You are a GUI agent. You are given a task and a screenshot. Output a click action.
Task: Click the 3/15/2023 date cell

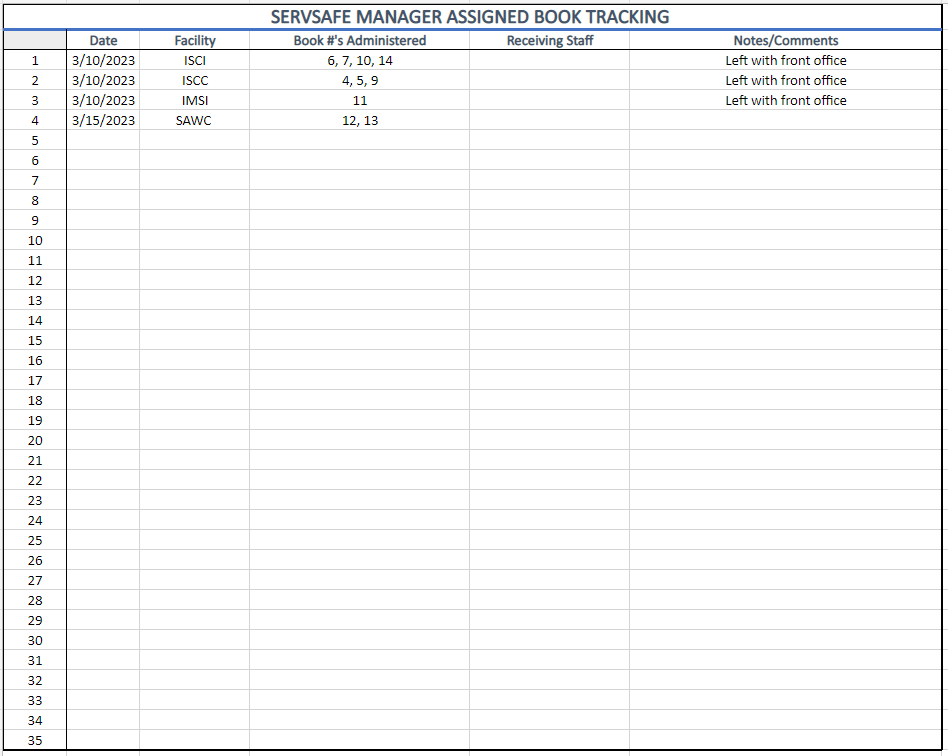103,121
